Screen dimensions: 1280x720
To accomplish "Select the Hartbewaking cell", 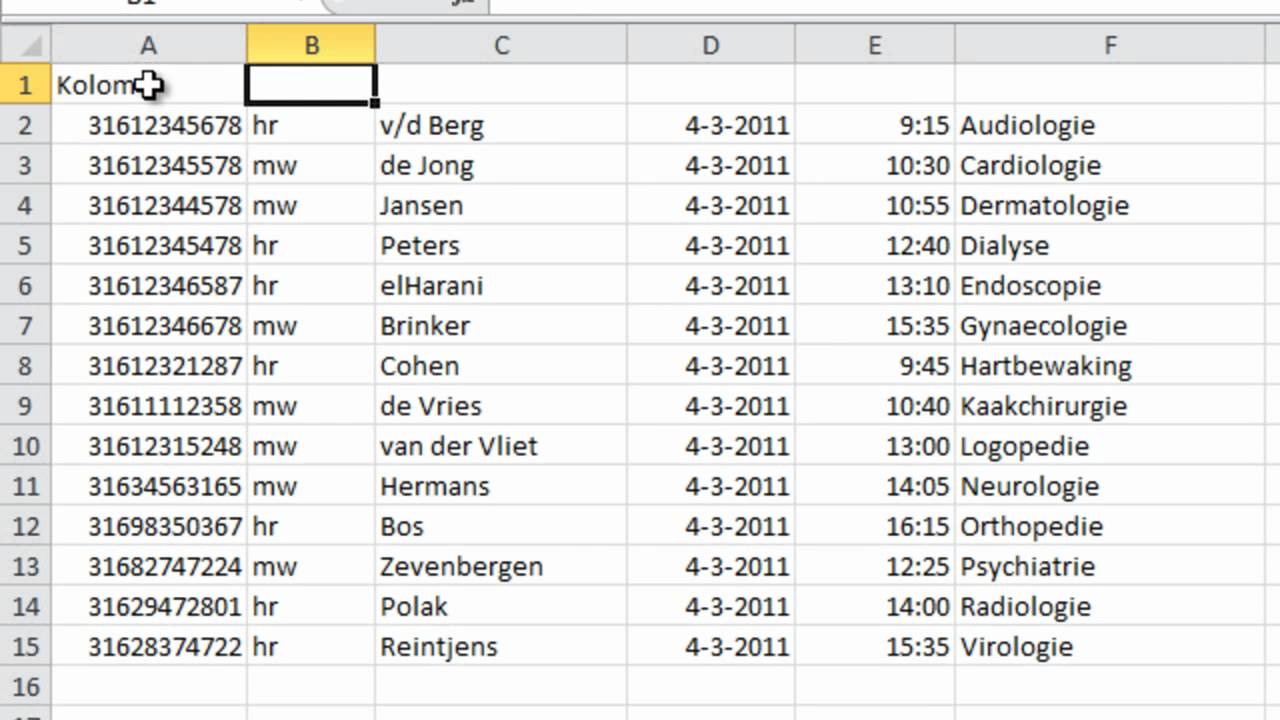I will (x=1045, y=366).
